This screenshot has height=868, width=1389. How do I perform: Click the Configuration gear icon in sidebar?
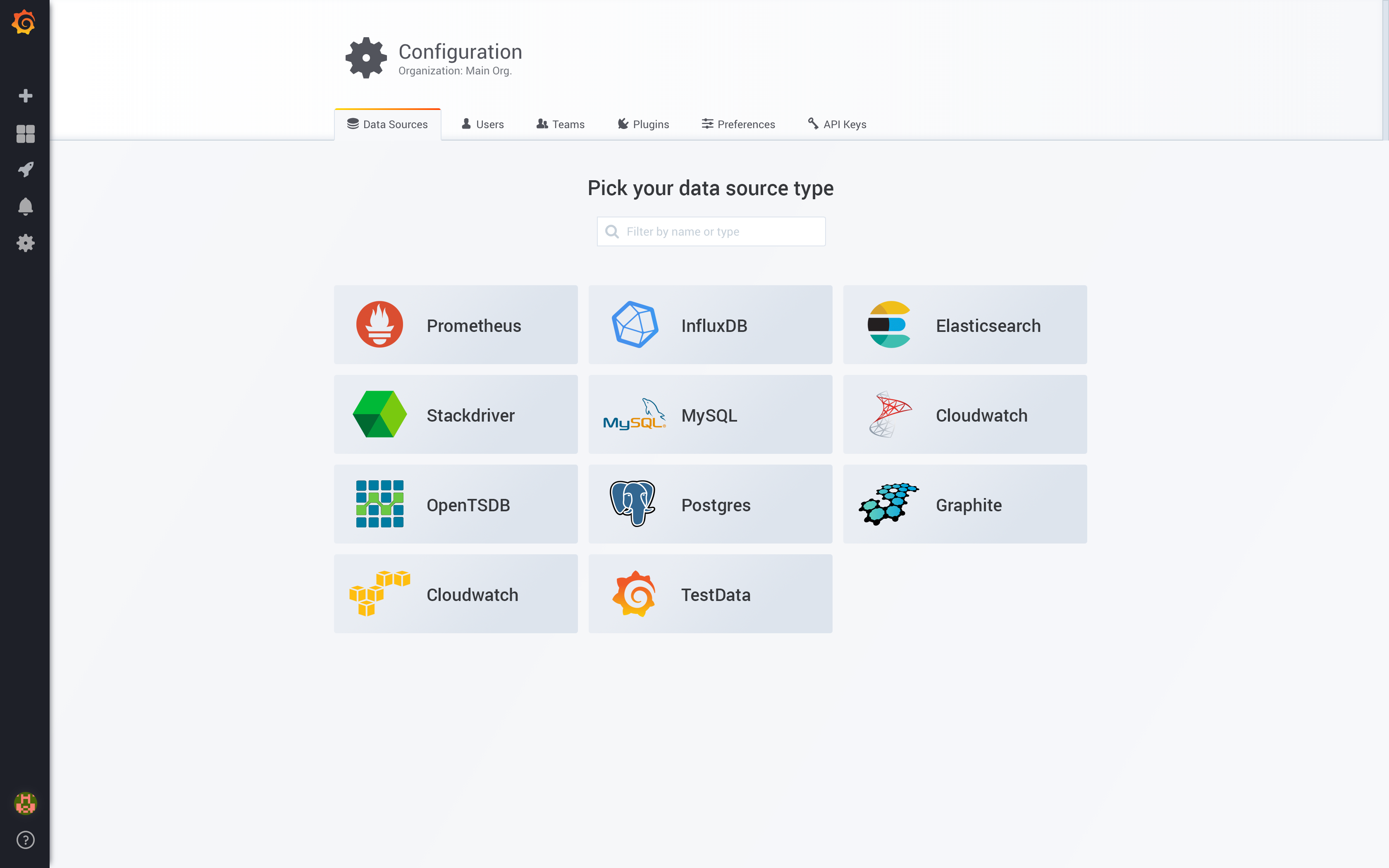pos(25,243)
